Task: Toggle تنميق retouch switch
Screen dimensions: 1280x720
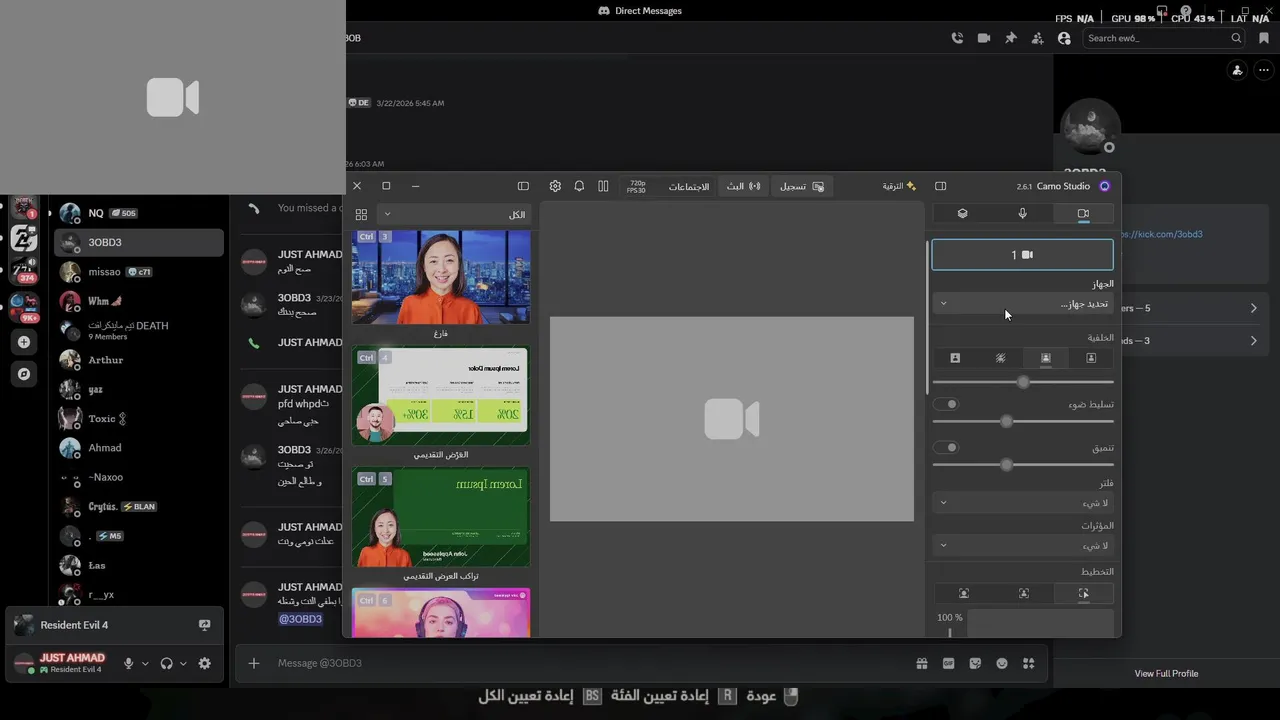Action: pos(946,447)
